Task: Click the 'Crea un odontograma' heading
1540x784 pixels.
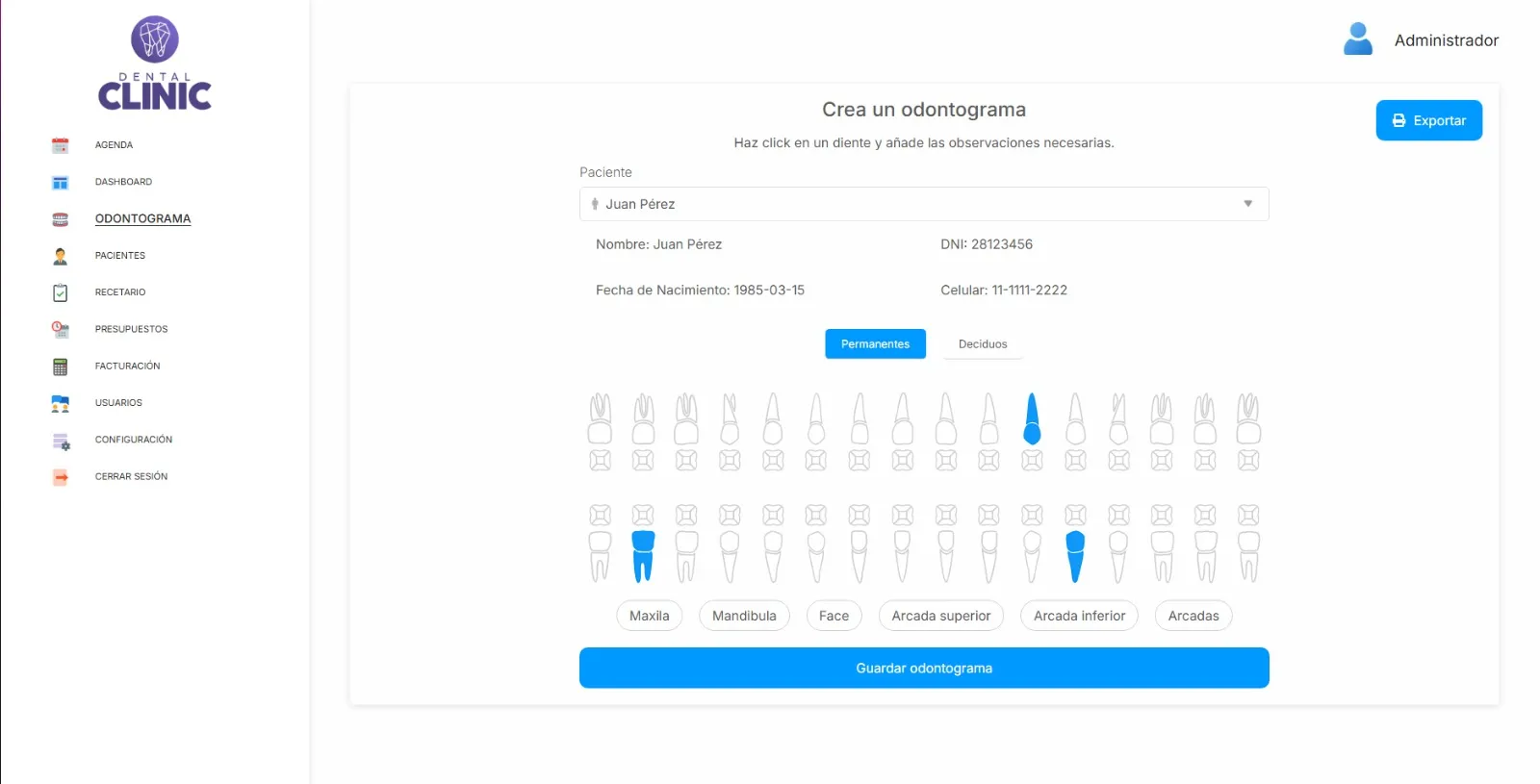Action: point(924,110)
